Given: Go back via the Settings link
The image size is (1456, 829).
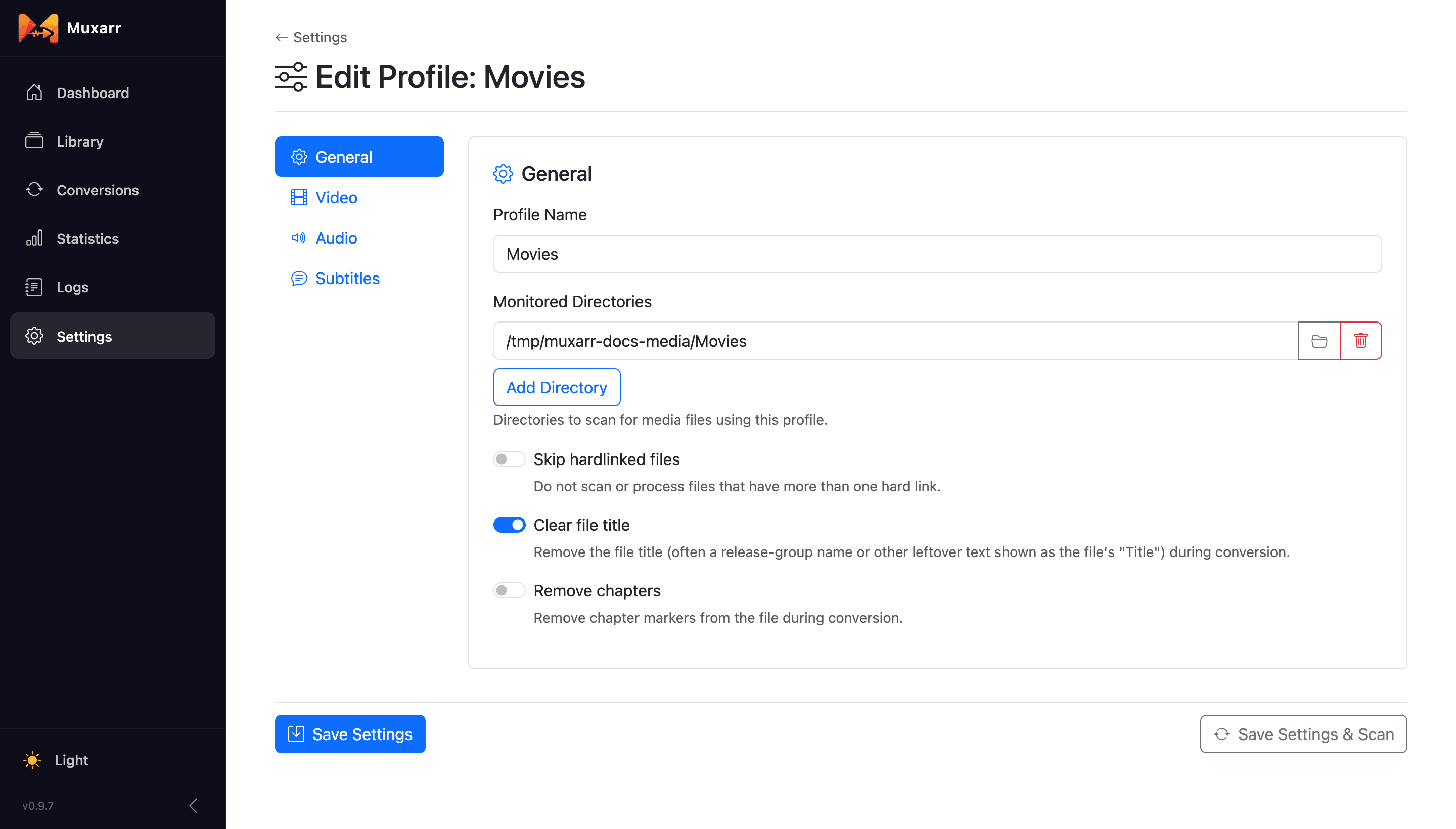Looking at the screenshot, I should click(311, 37).
